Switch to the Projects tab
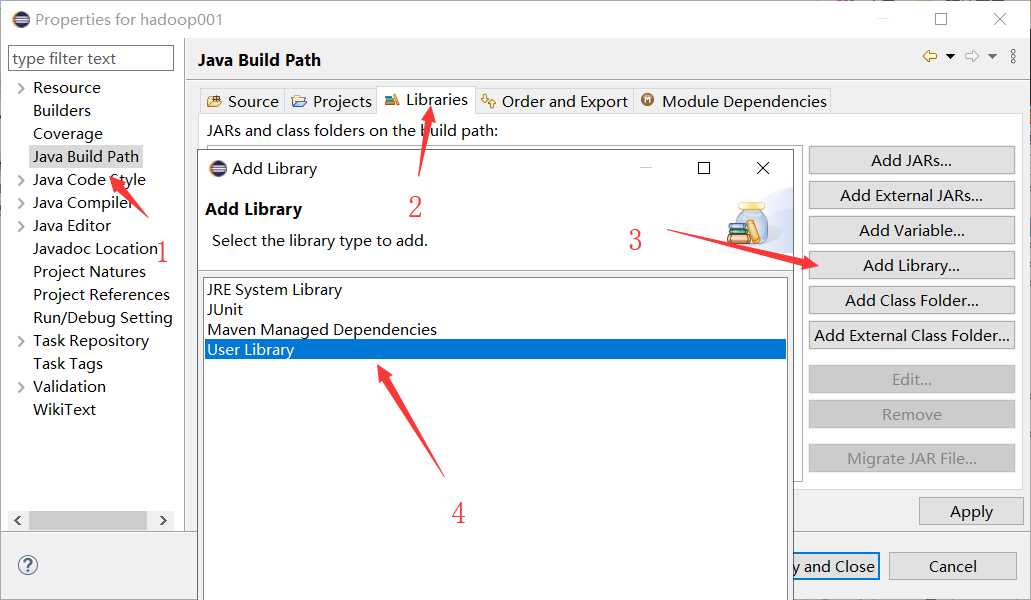 332,101
